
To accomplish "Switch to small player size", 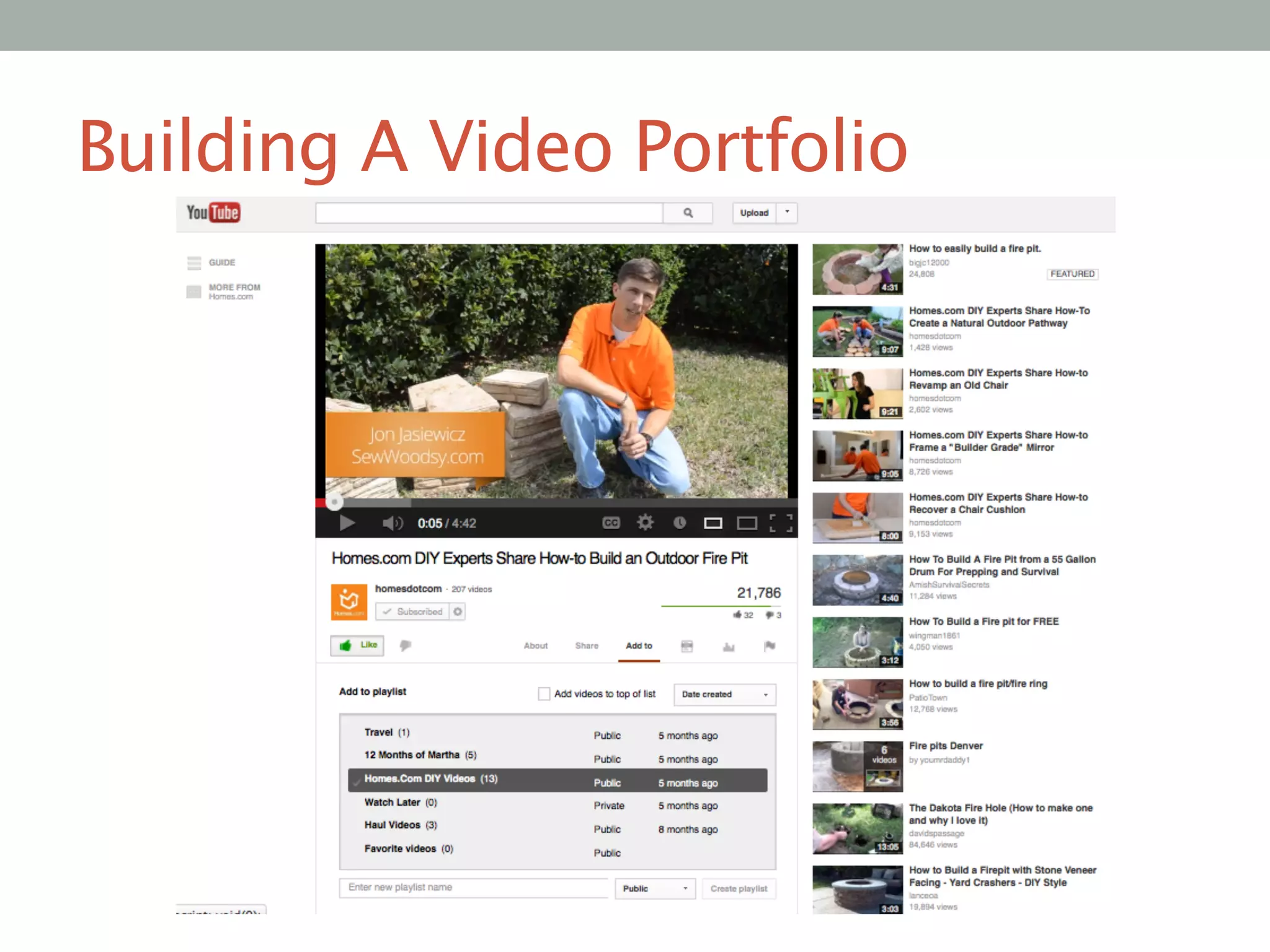I will (713, 524).
